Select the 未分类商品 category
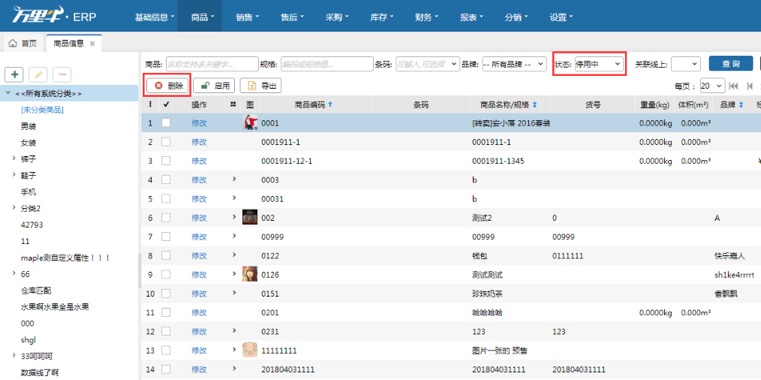 (x=42, y=110)
